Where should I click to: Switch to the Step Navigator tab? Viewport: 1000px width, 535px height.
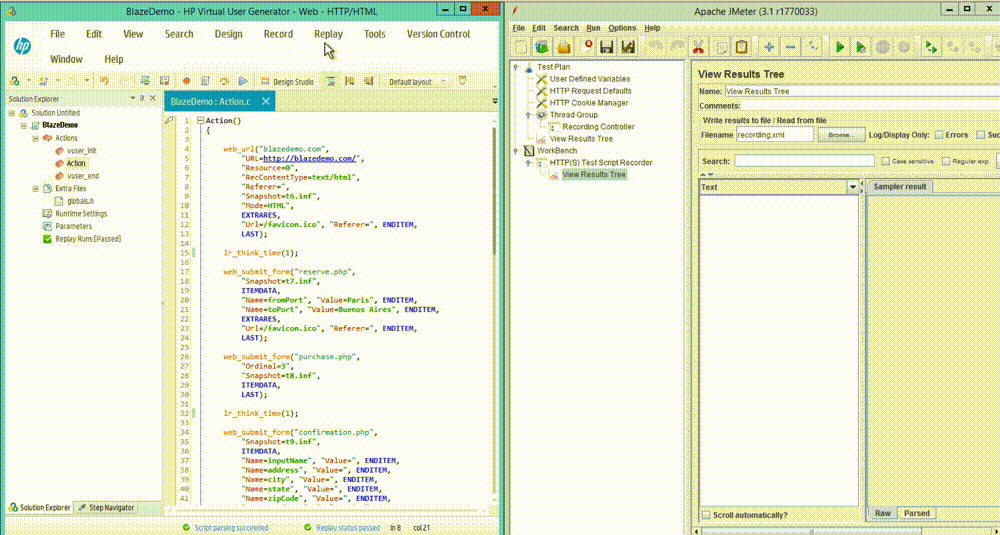click(x=105, y=508)
